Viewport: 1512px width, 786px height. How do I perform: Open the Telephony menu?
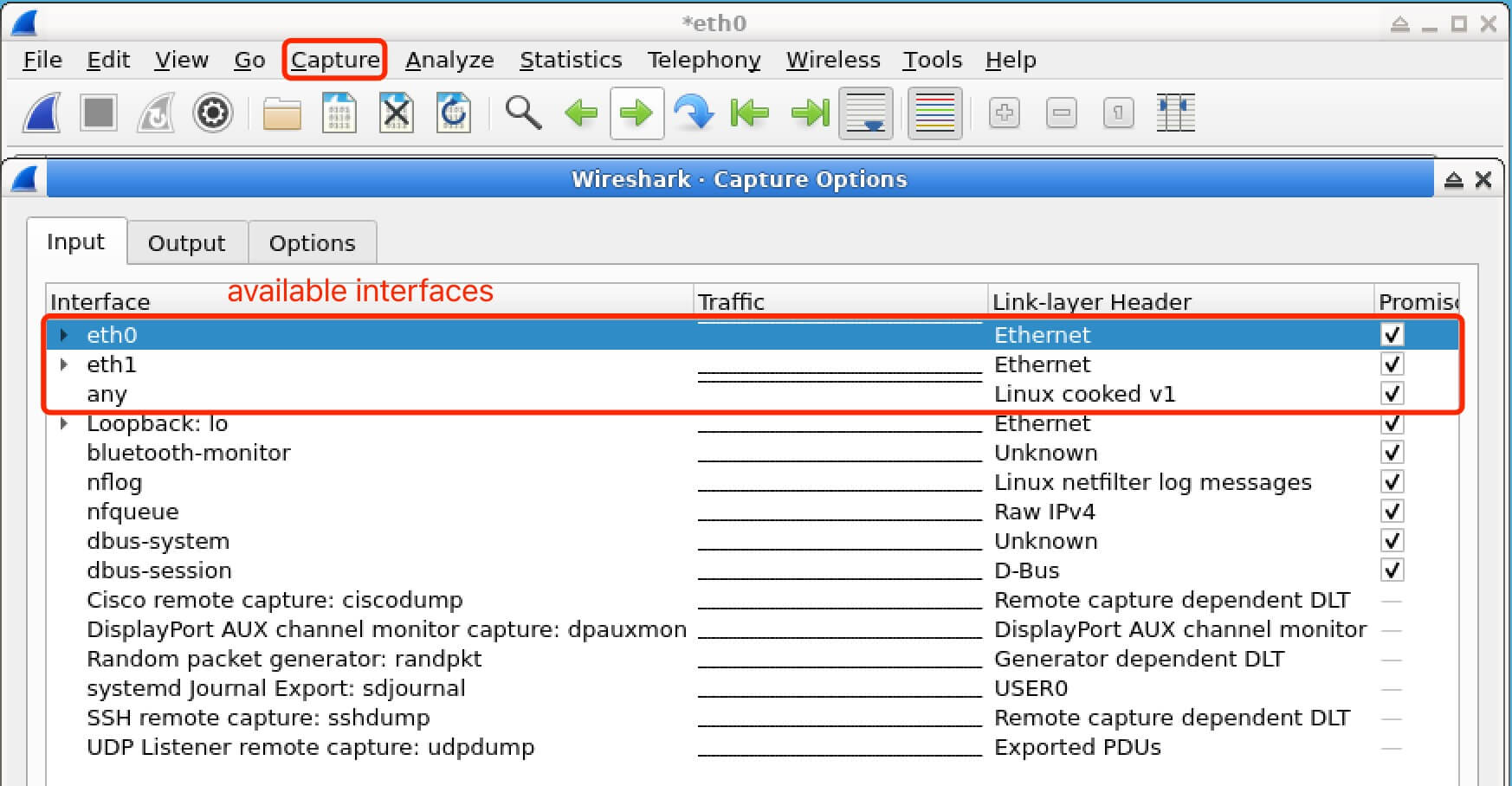tap(703, 60)
